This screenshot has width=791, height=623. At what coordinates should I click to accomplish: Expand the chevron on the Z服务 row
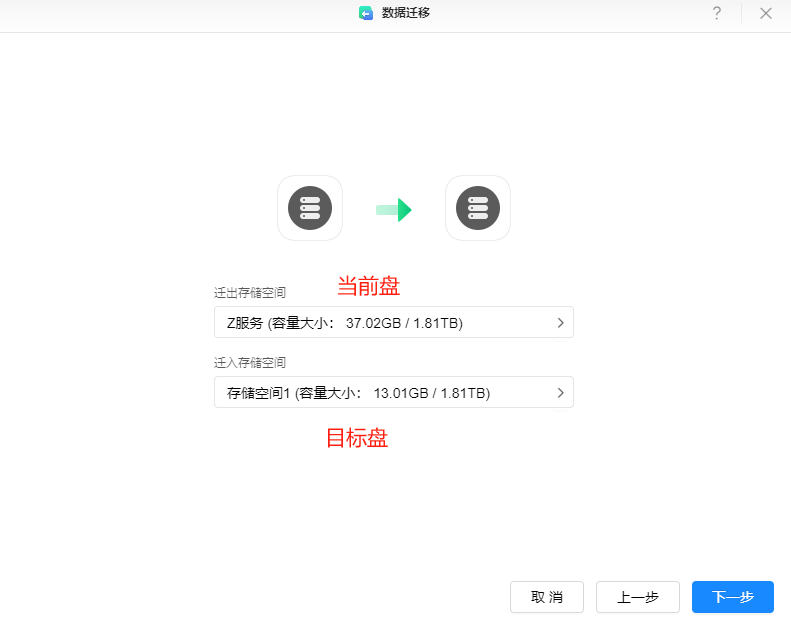pos(560,323)
